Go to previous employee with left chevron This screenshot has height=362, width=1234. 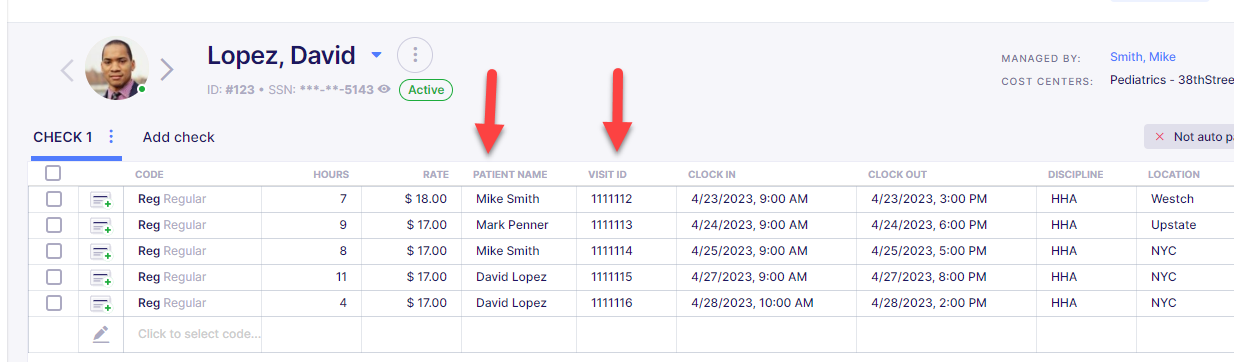click(x=68, y=69)
